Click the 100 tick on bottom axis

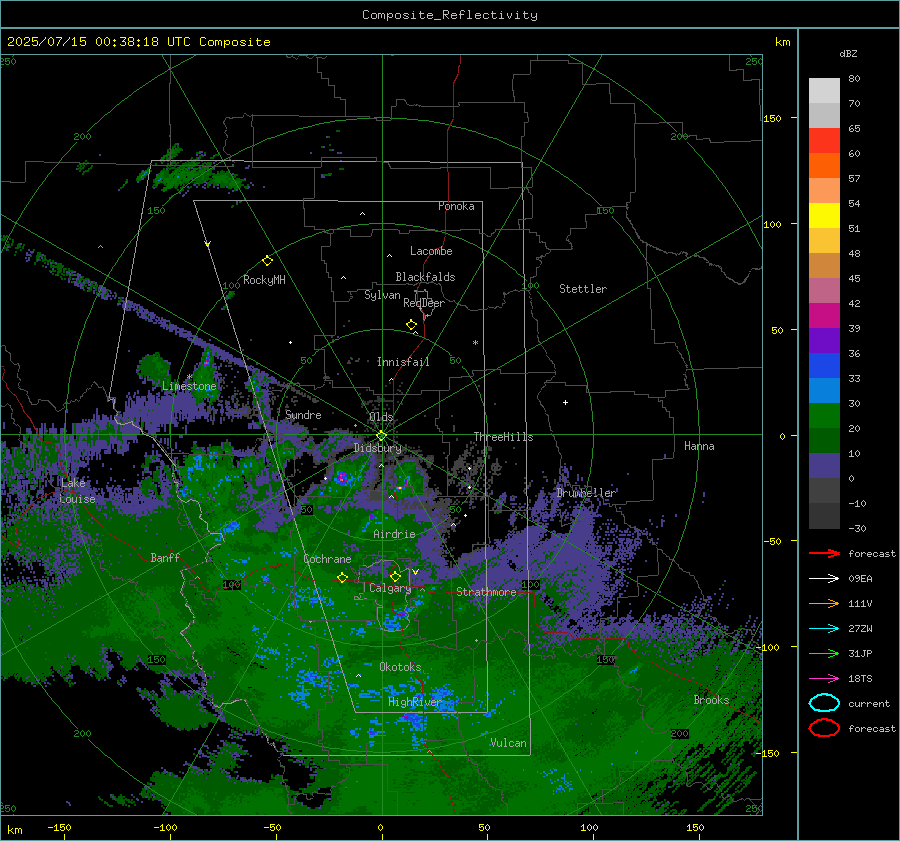click(589, 827)
